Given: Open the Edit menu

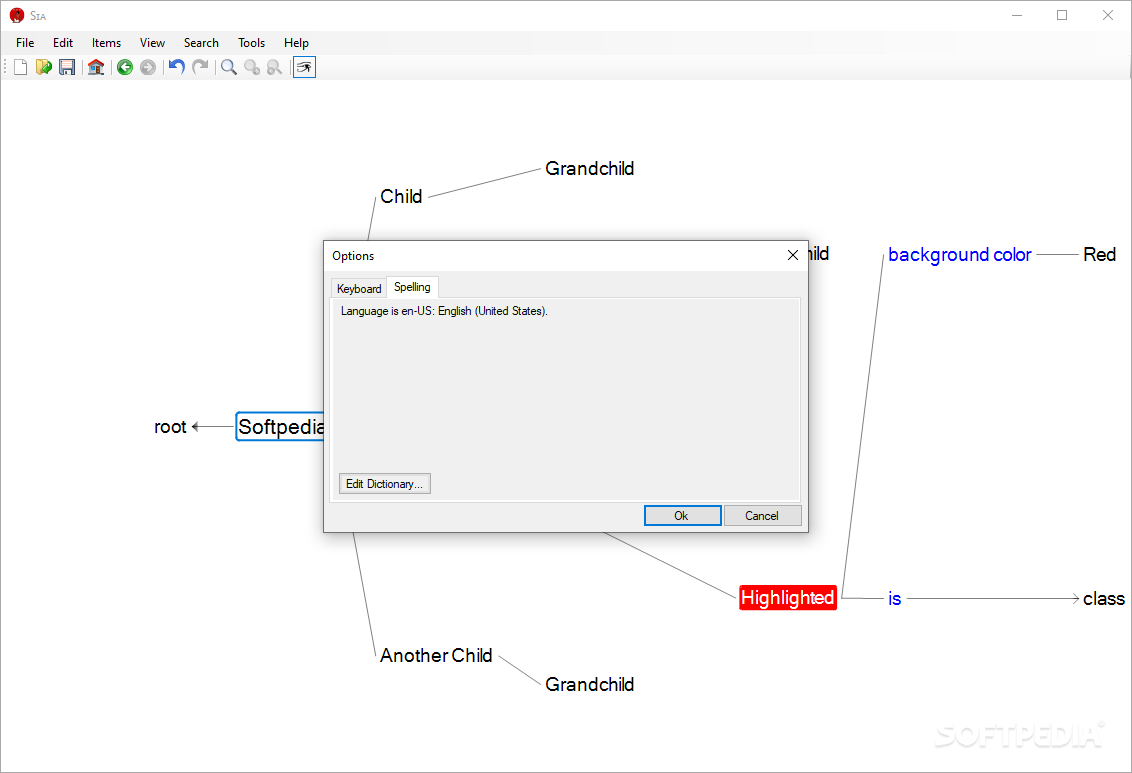Looking at the screenshot, I should (63, 43).
